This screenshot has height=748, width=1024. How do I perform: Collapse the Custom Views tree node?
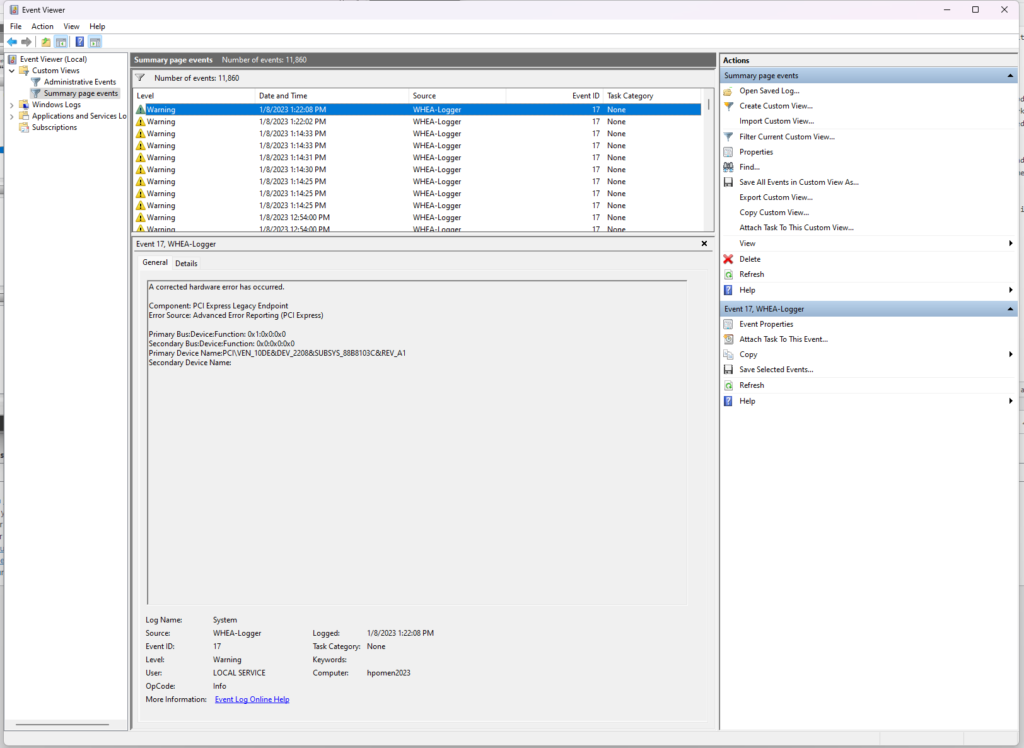[12, 71]
